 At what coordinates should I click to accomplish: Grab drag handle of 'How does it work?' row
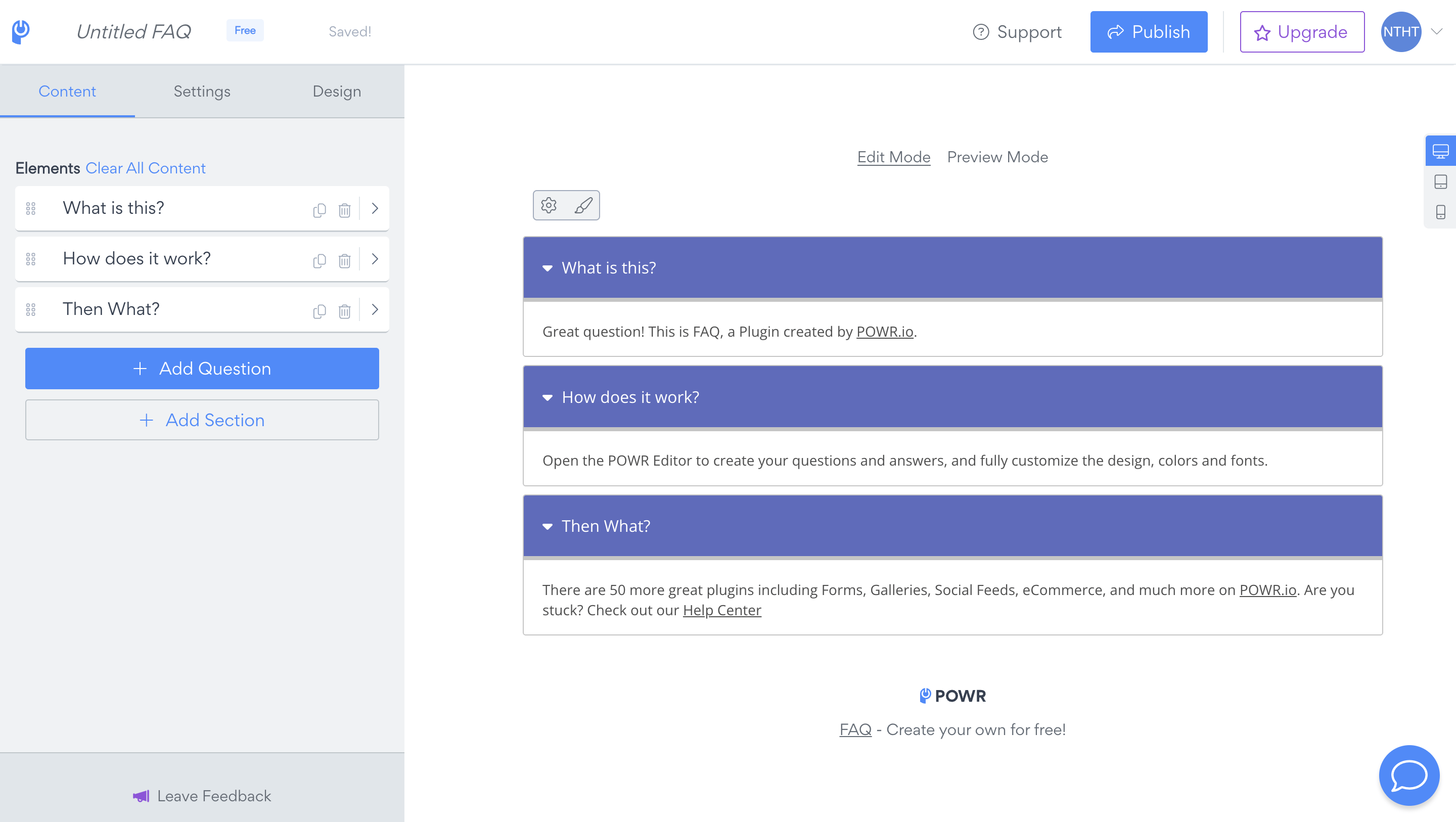pos(31,259)
